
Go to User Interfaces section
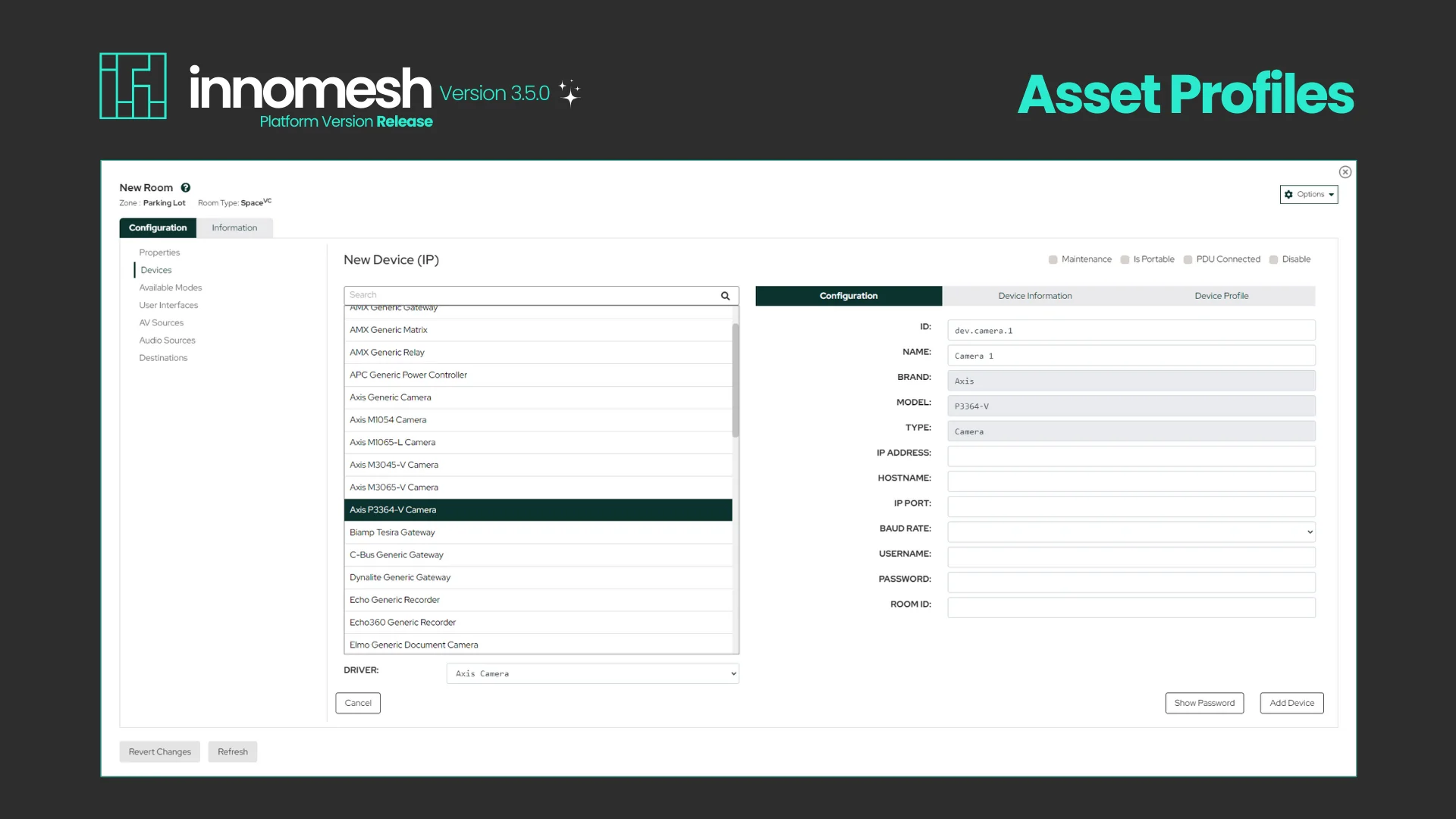[168, 305]
